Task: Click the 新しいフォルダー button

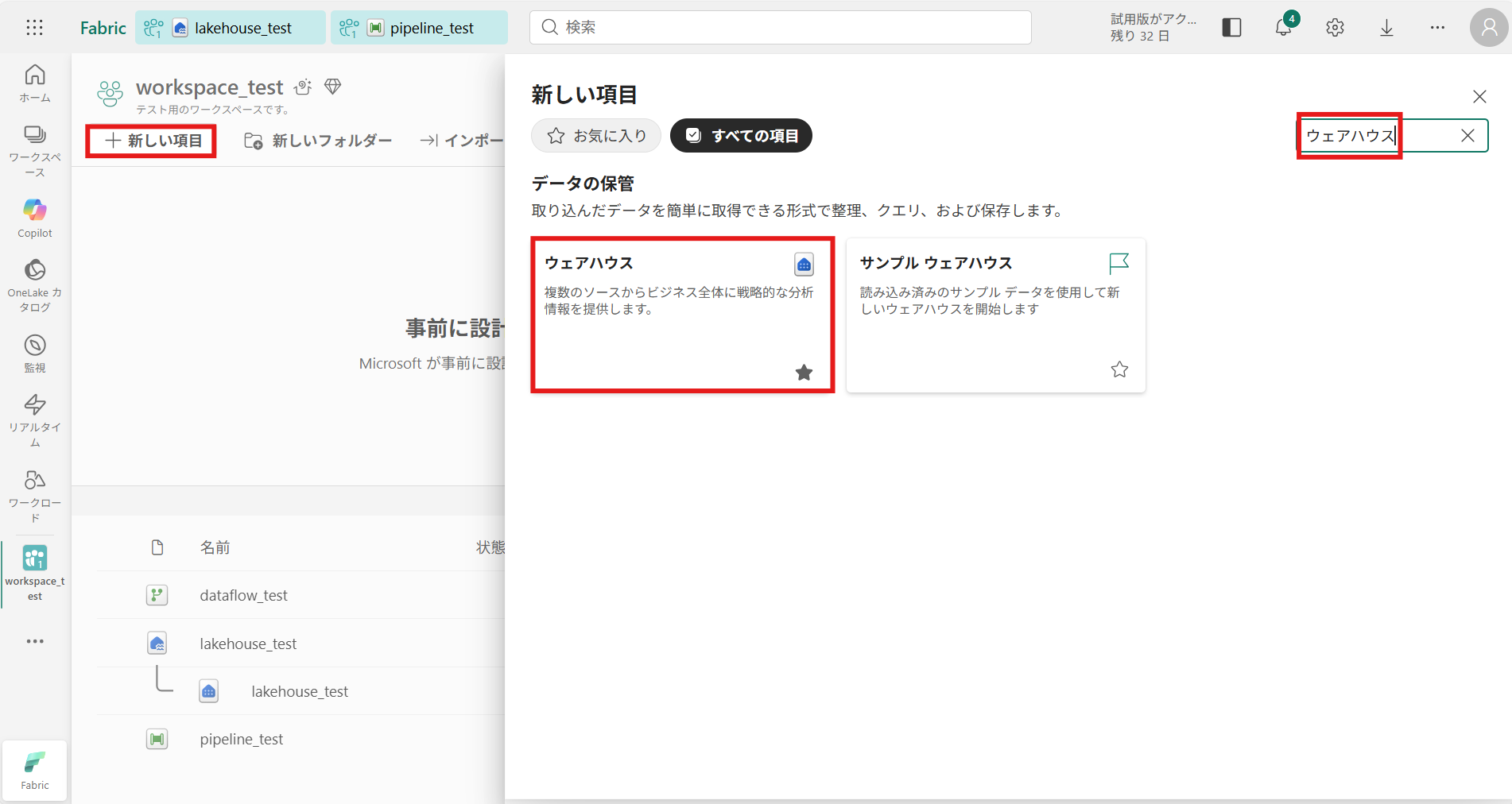Action: tap(318, 141)
